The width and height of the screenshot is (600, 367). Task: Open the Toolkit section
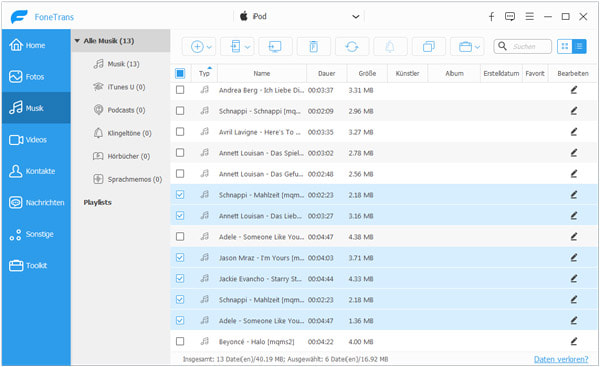(36, 265)
